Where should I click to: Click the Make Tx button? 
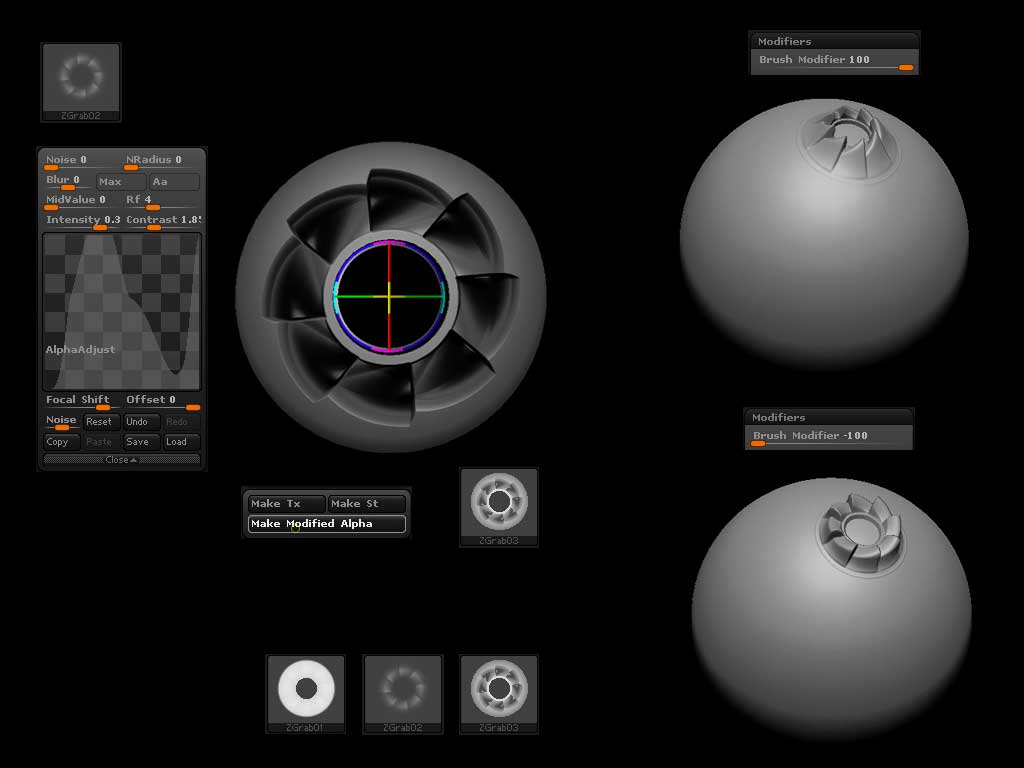point(286,504)
